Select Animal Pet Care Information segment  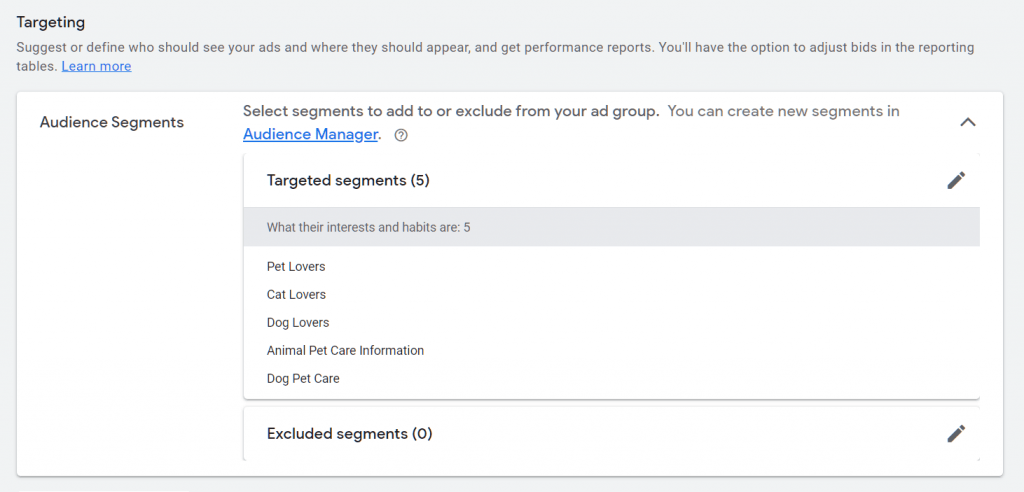[x=345, y=351]
